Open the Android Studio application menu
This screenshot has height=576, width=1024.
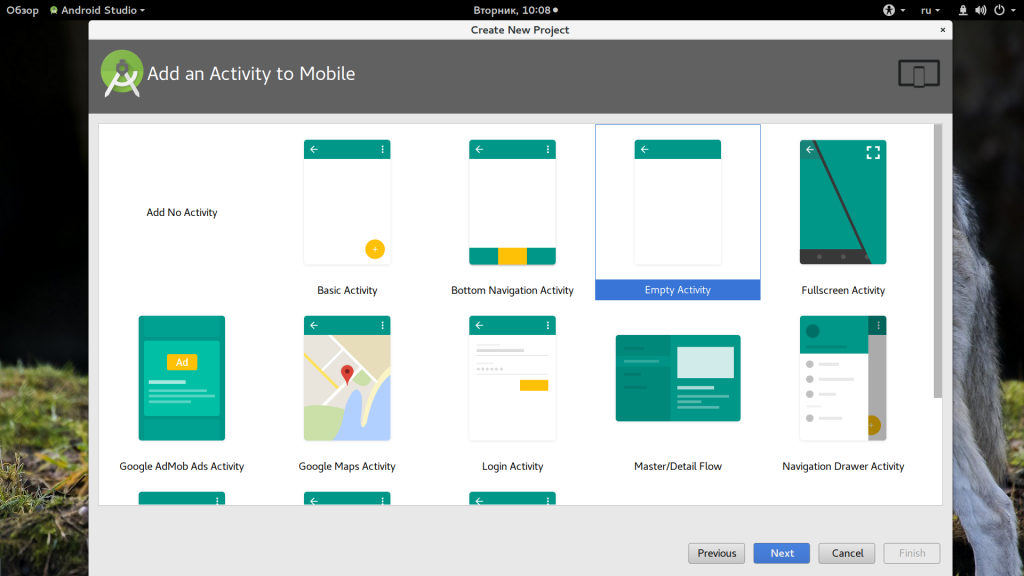click(97, 10)
